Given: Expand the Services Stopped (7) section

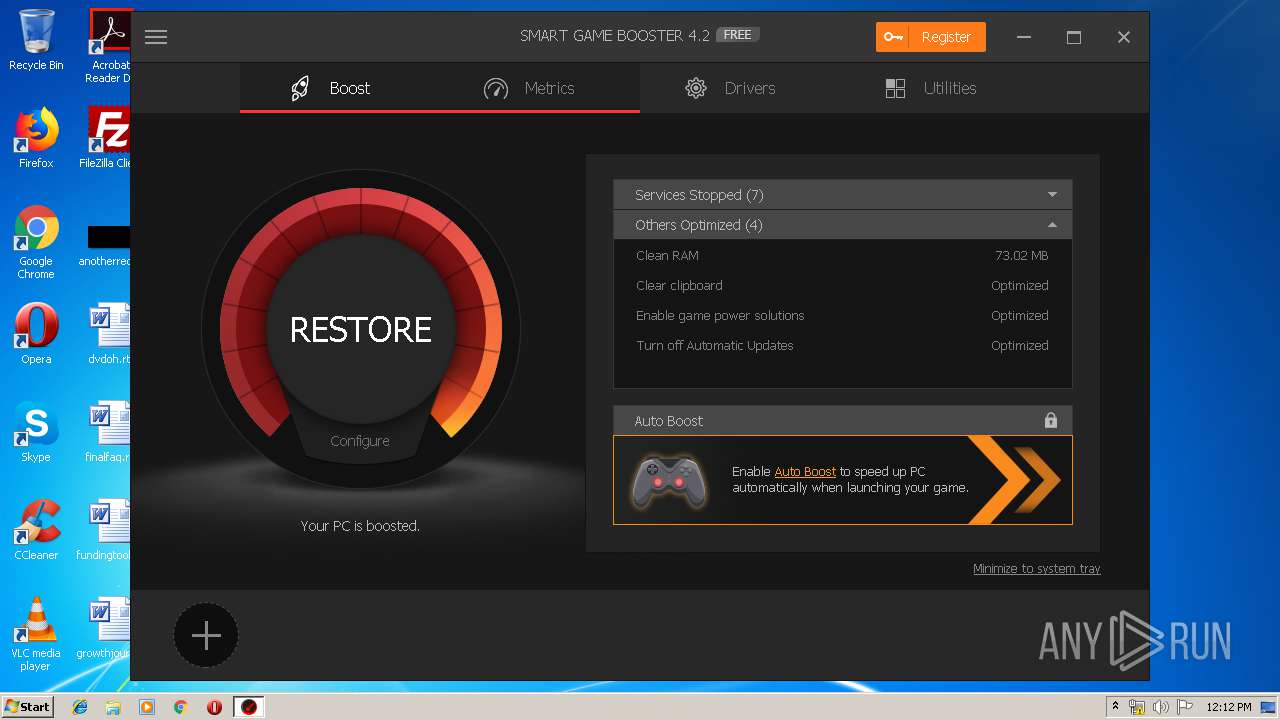Looking at the screenshot, I should 842,194.
